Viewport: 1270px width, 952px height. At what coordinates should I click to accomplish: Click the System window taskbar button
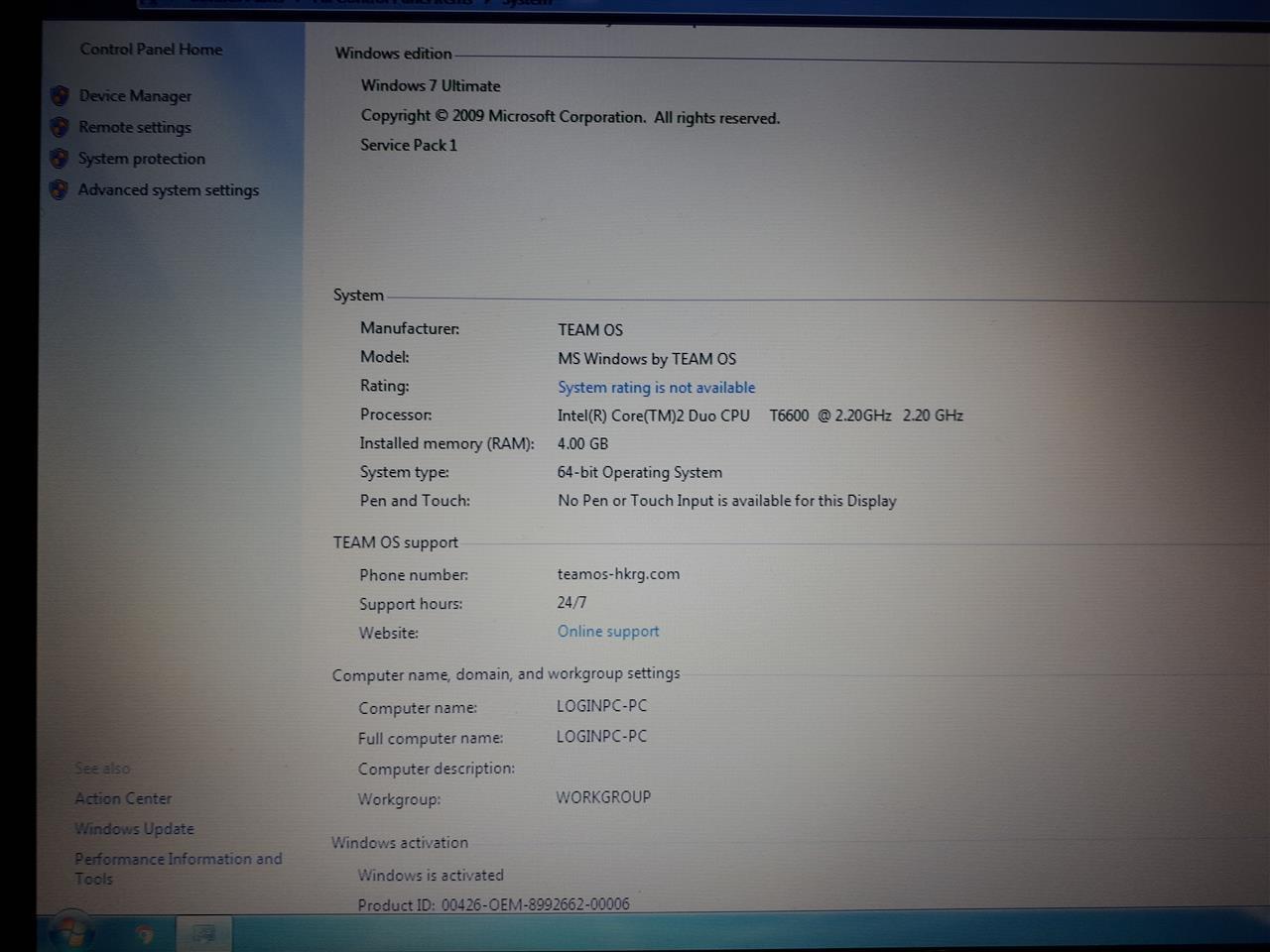click(x=204, y=934)
